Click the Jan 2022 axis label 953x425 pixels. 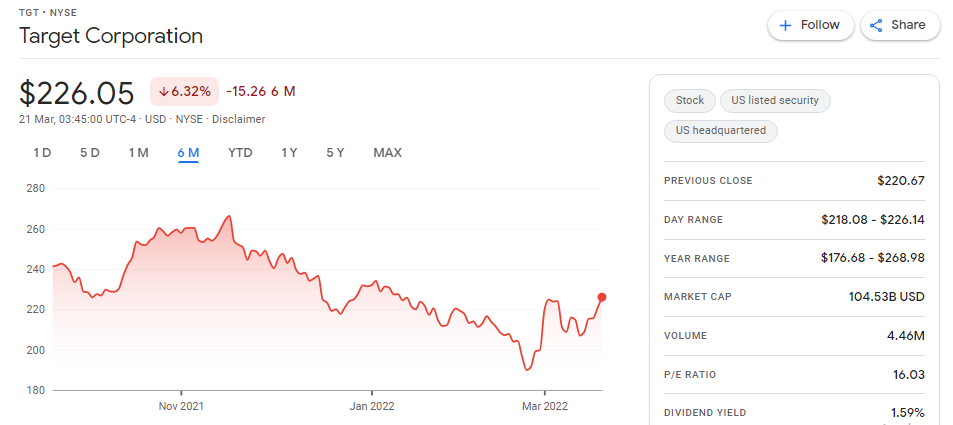pyautogui.click(x=372, y=406)
